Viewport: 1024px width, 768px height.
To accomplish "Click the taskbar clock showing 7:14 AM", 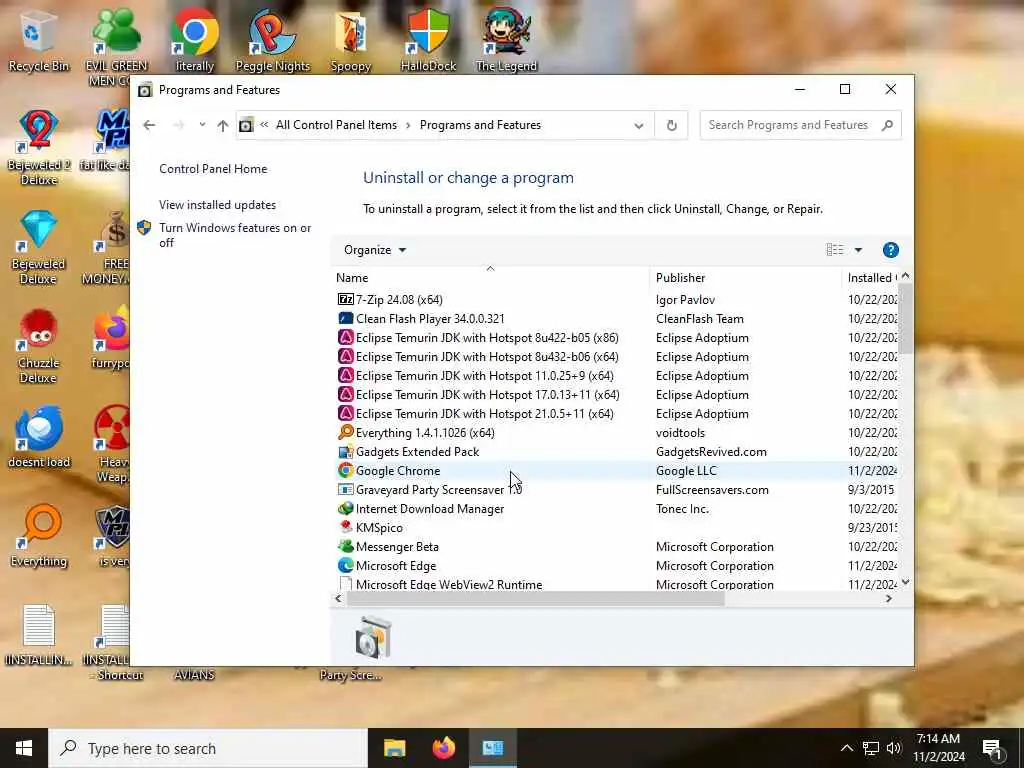I will point(938,748).
